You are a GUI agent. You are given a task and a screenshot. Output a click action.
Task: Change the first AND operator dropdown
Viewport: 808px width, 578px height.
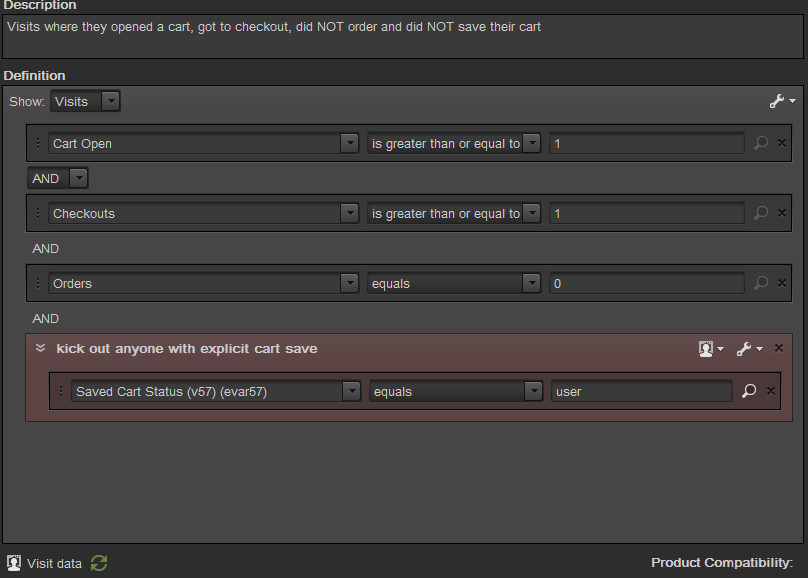click(58, 178)
